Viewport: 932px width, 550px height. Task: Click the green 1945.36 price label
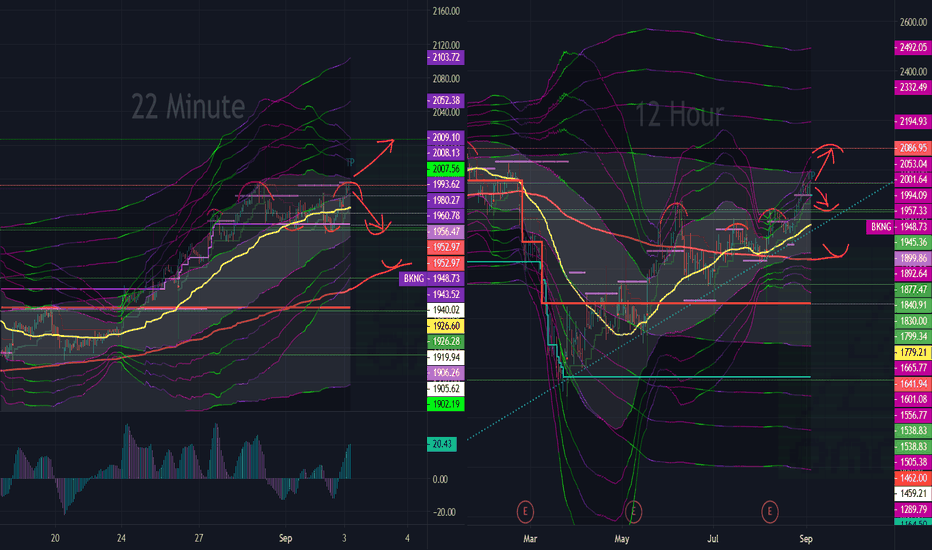pyautogui.click(x=912, y=243)
